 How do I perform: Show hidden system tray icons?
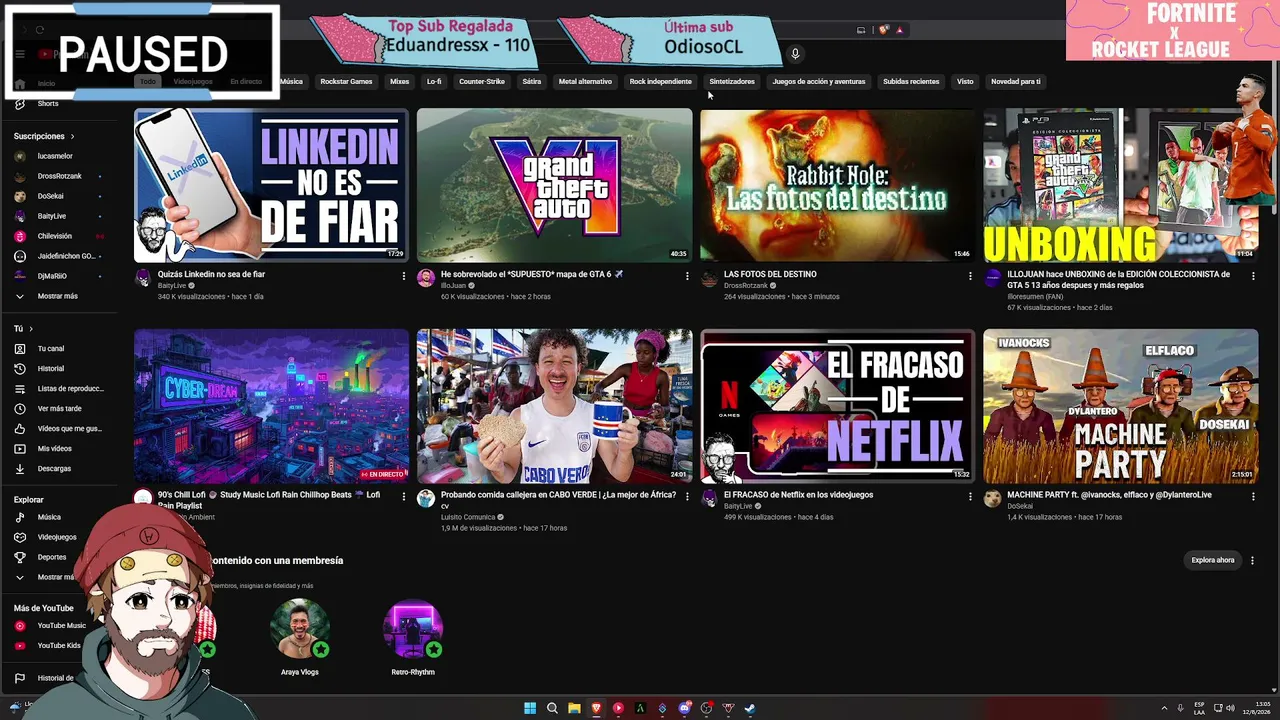[1164, 709]
